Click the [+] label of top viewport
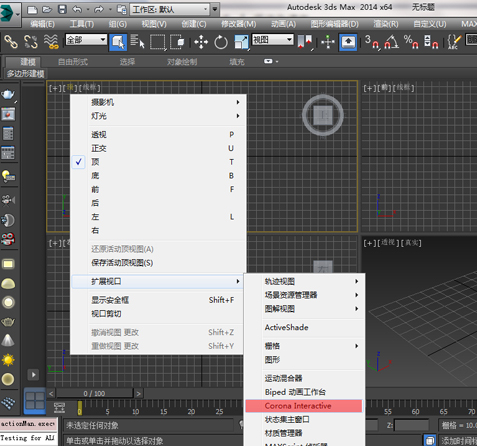The image size is (477, 446). coord(55,88)
